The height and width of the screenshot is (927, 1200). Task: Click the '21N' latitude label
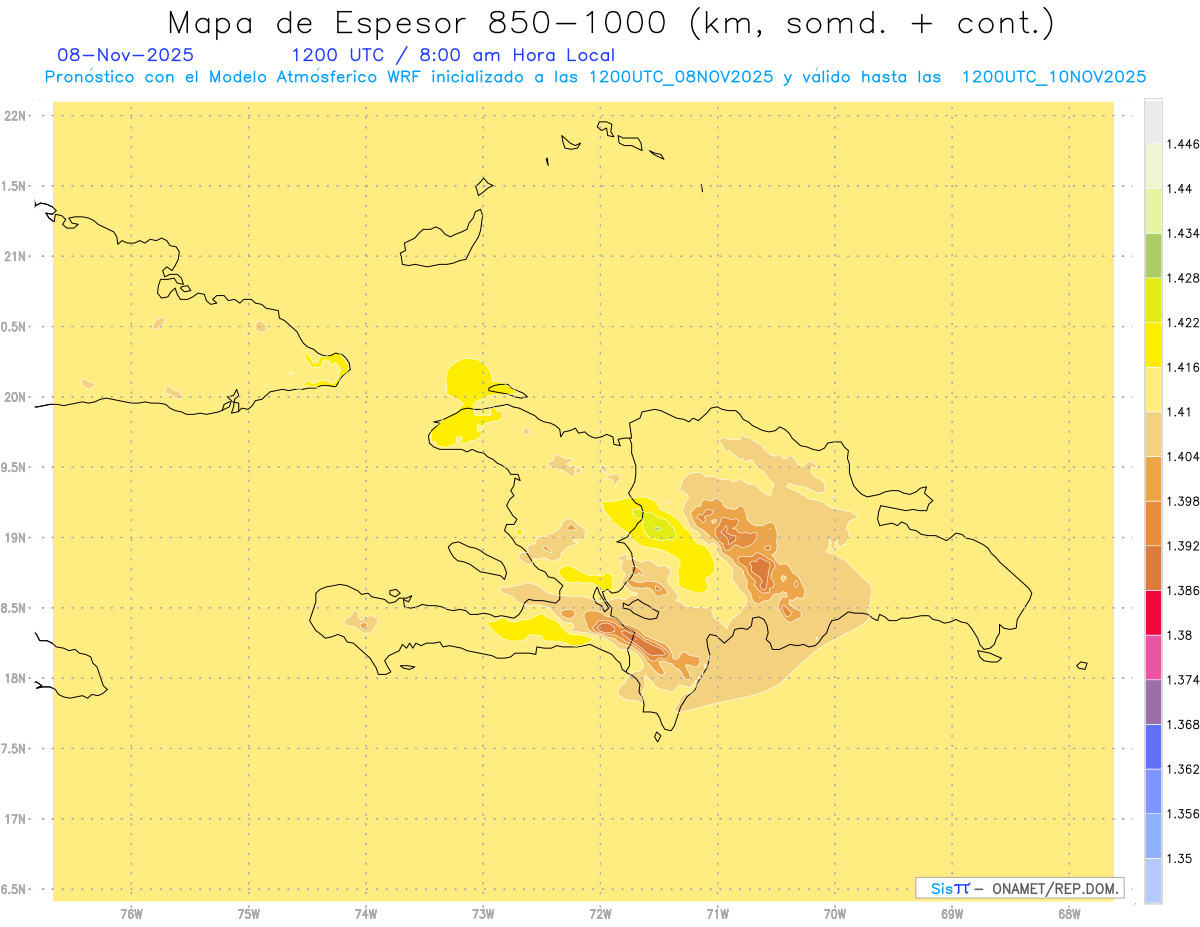coord(15,257)
